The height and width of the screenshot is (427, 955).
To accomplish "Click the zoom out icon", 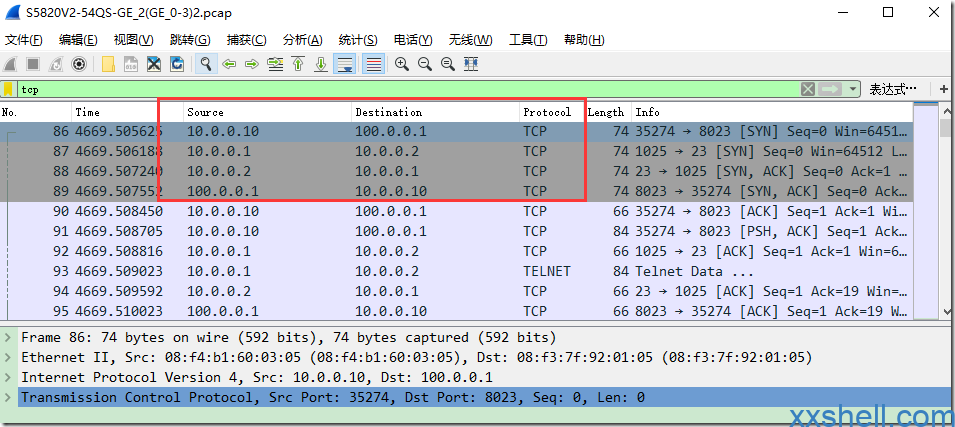I will coord(425,64).
